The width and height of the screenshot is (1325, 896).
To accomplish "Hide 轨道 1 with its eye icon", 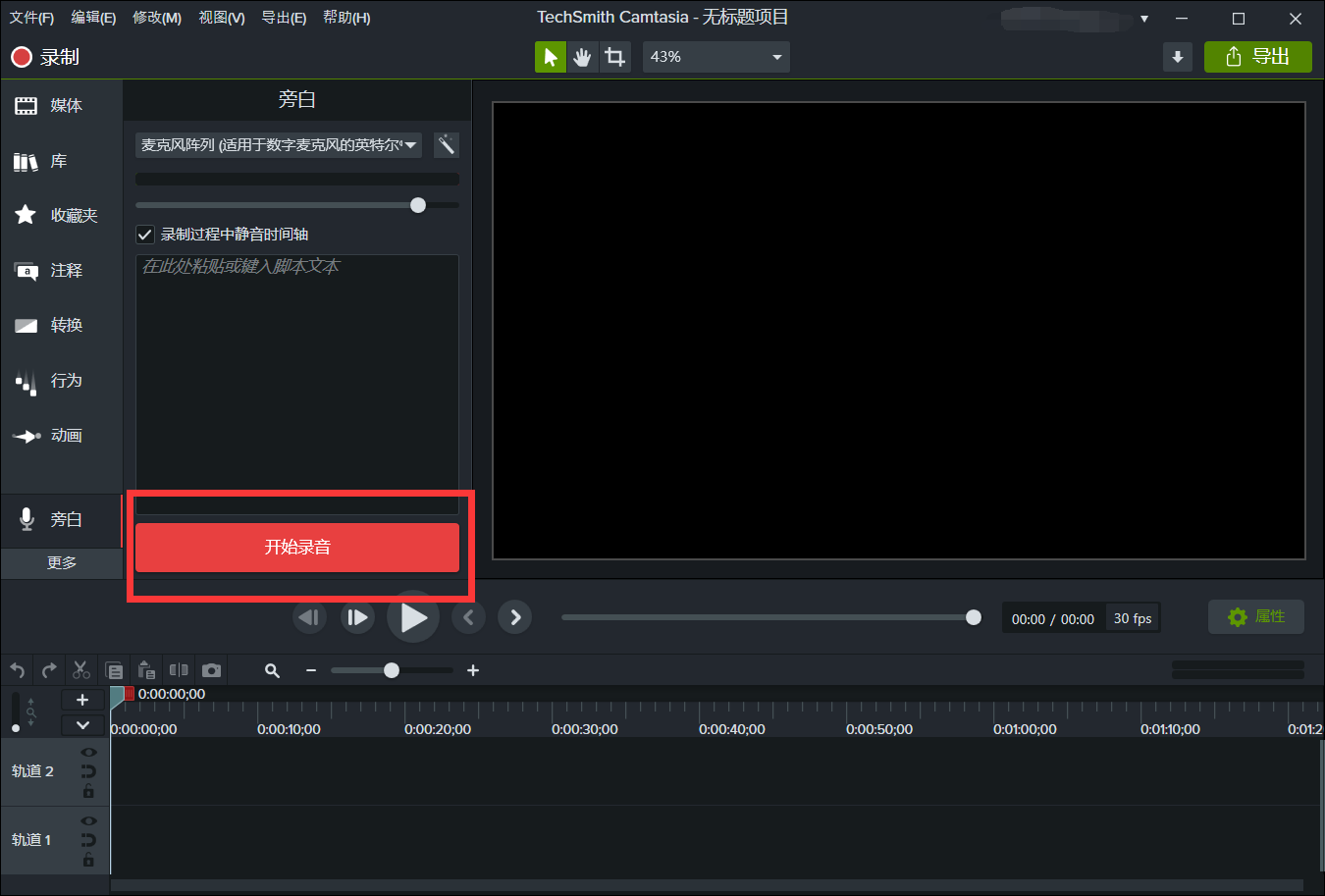I will (x=88, y=820).
